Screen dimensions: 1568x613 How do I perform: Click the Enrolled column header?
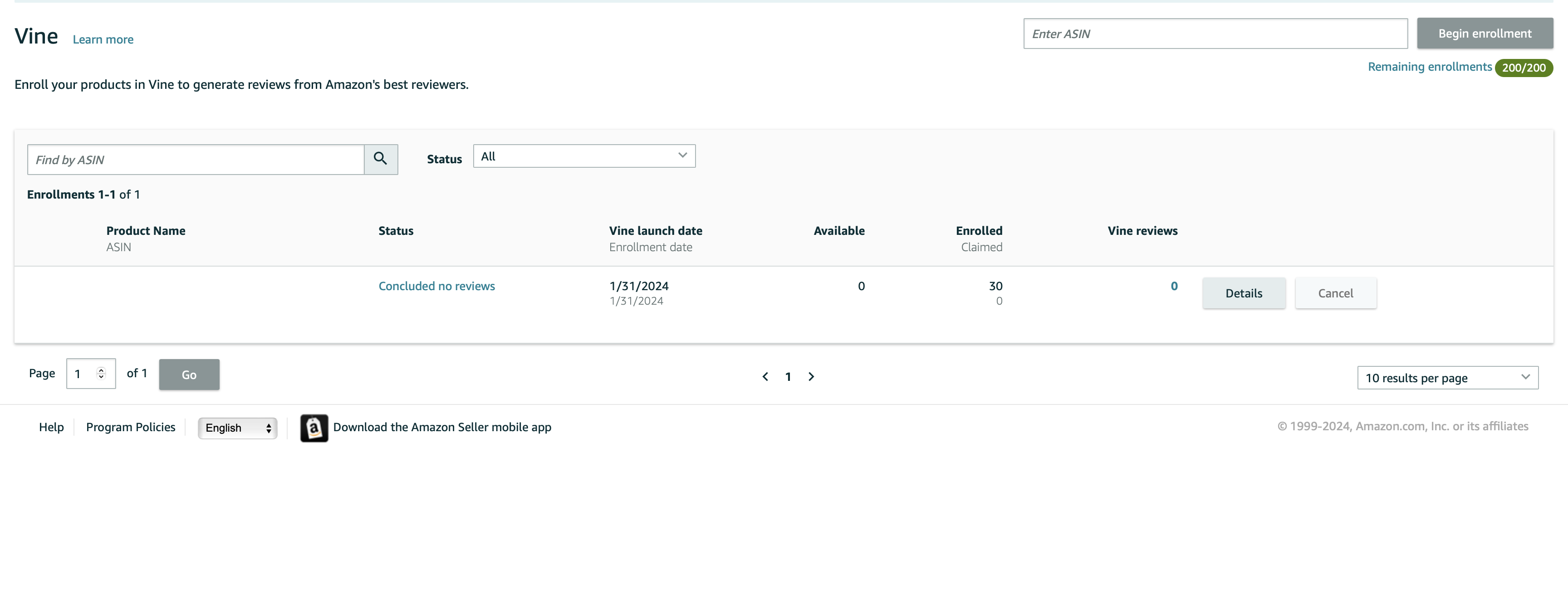click(979, 230)
